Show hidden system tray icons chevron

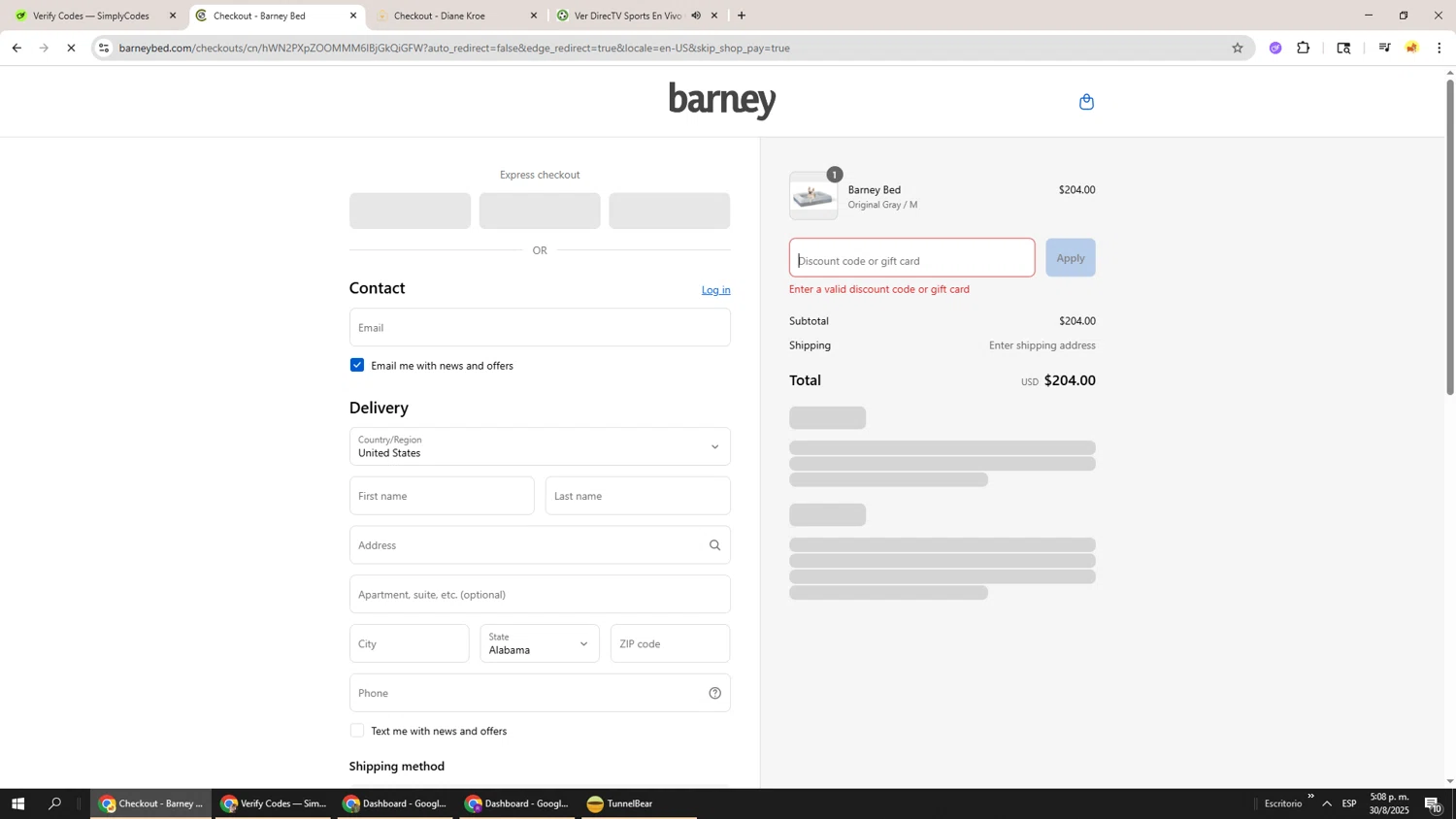[1327, 803]
